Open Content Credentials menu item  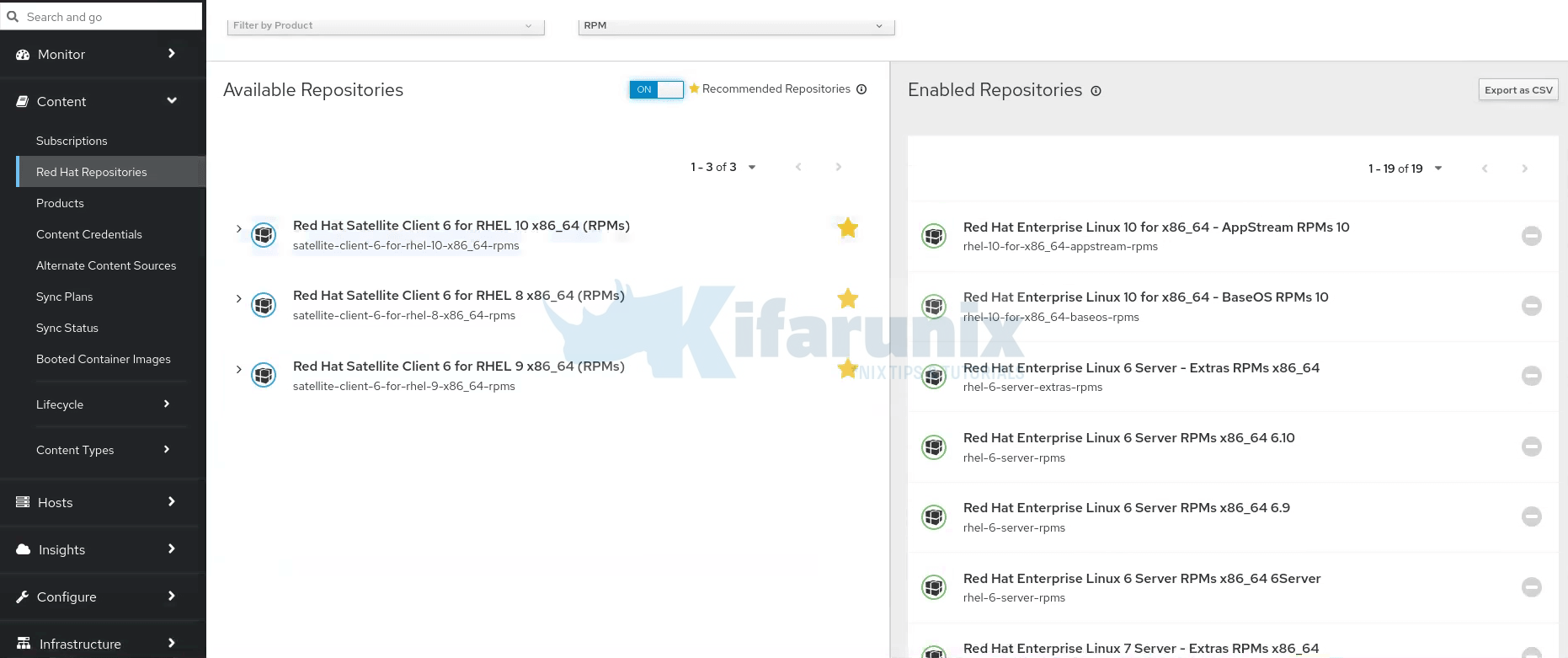click(x=89, y=234)
